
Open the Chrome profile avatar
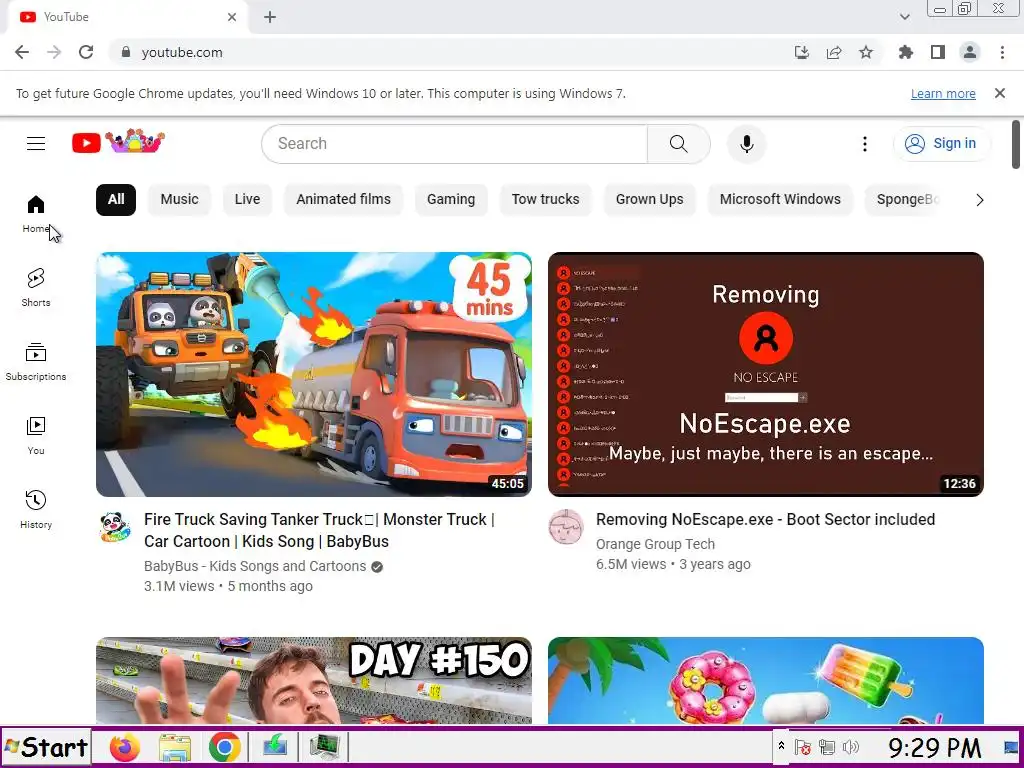pyautogui.click(x=970, y=52)
